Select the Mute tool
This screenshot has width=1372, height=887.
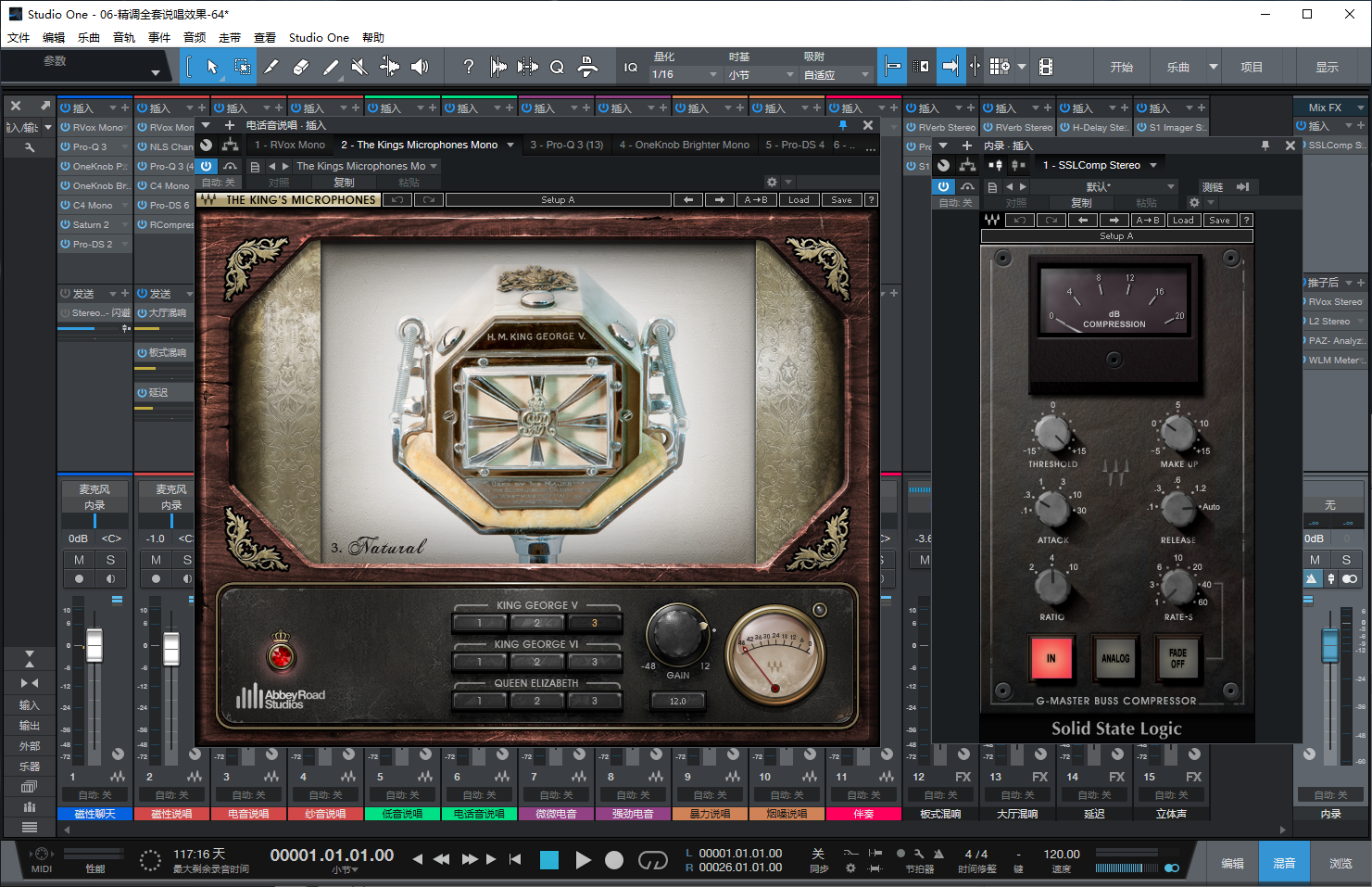pyautogui.click(x=360, y=66)
